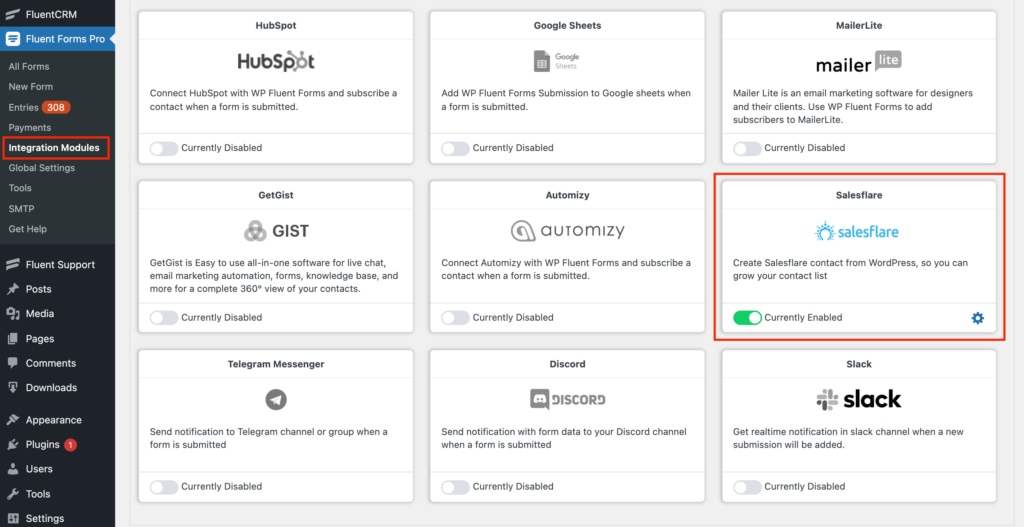Enable the Slack integration toggle
The width and height of the screenshot is (1024, 527).
pos(747,487)
